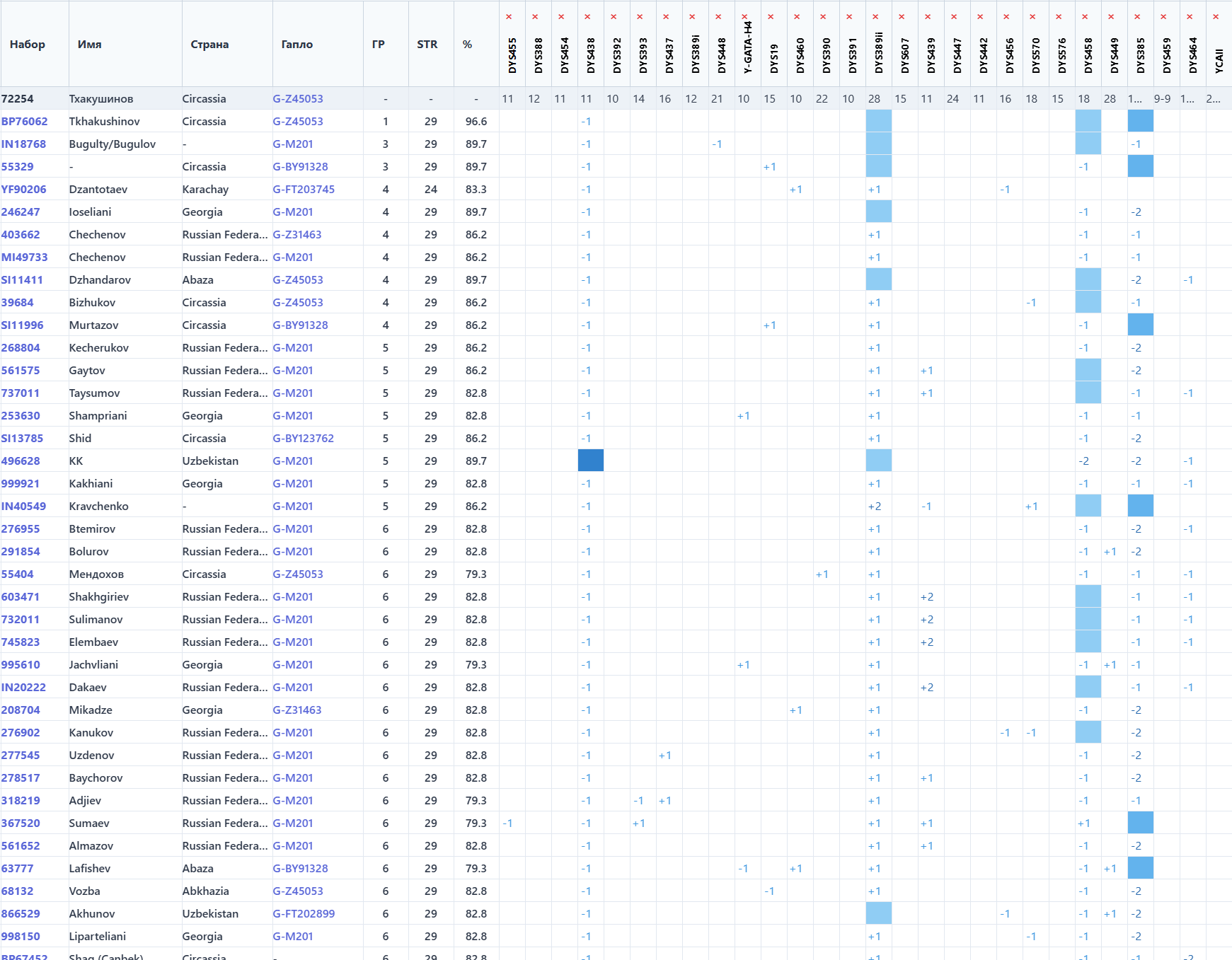The height and width of the screenshot is (960, 1232).
Task: Delete the YCAII column via X icon
Action: pos(1216,17)
